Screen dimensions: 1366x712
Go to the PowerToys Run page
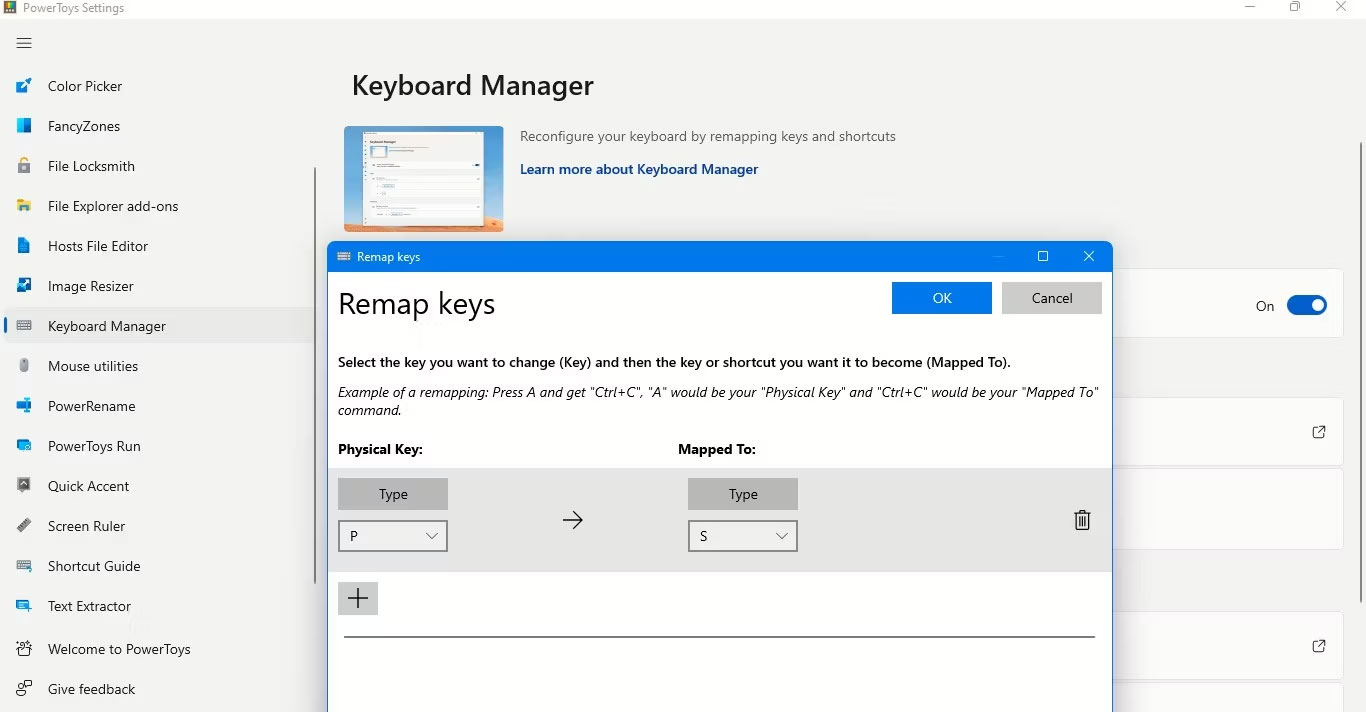[x=94, y=446]
